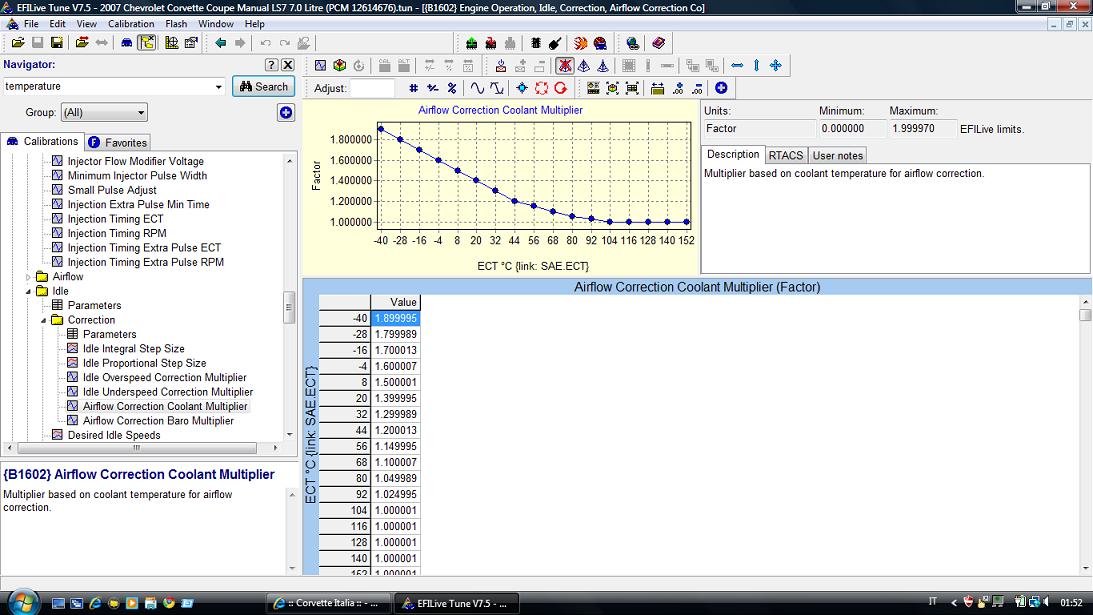Click the globe with link icon

pos(632,43)
